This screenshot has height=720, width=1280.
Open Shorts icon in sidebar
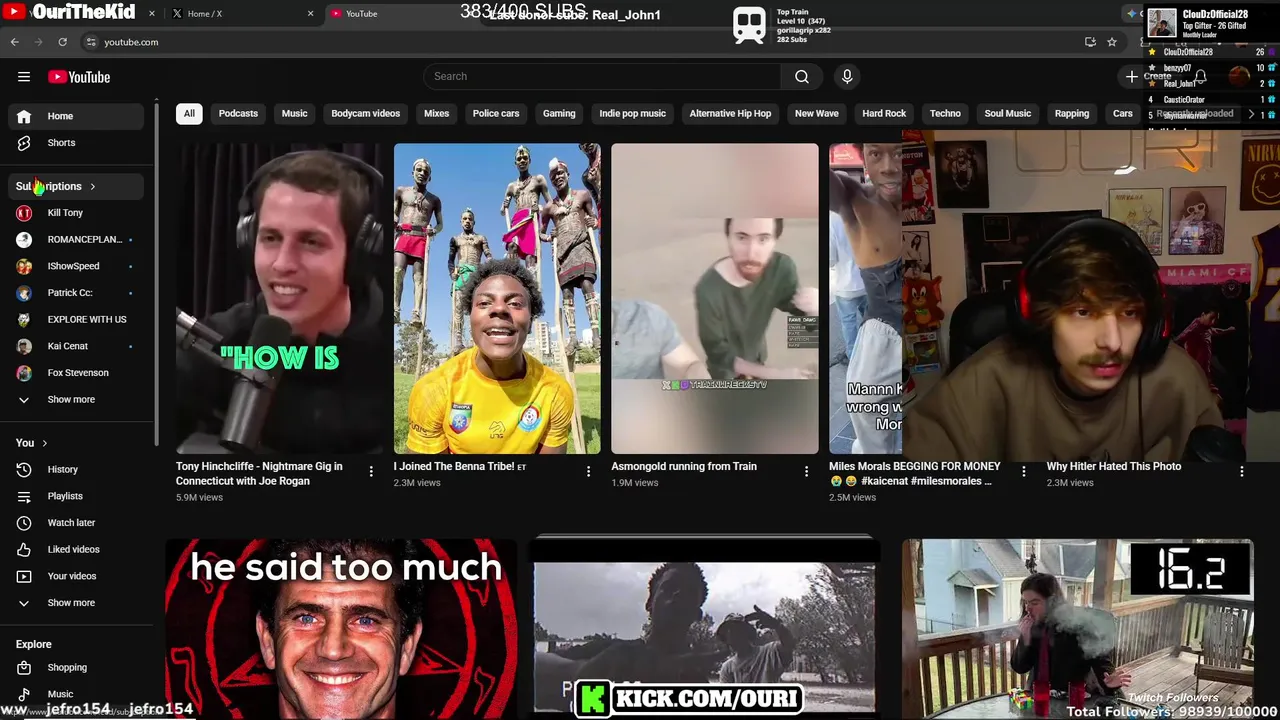24,143
